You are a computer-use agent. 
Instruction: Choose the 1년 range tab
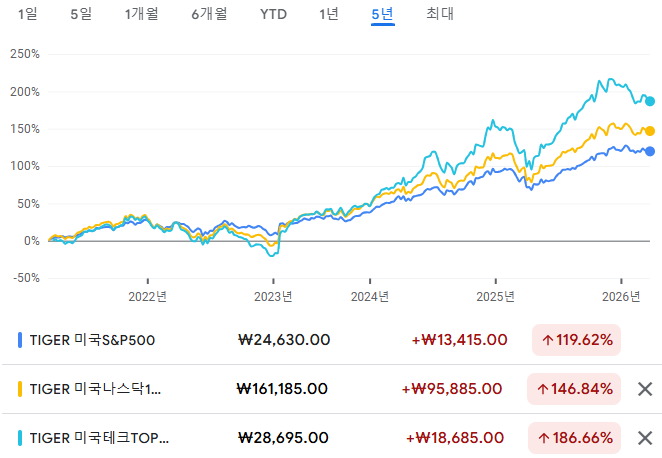click(329, 14)
